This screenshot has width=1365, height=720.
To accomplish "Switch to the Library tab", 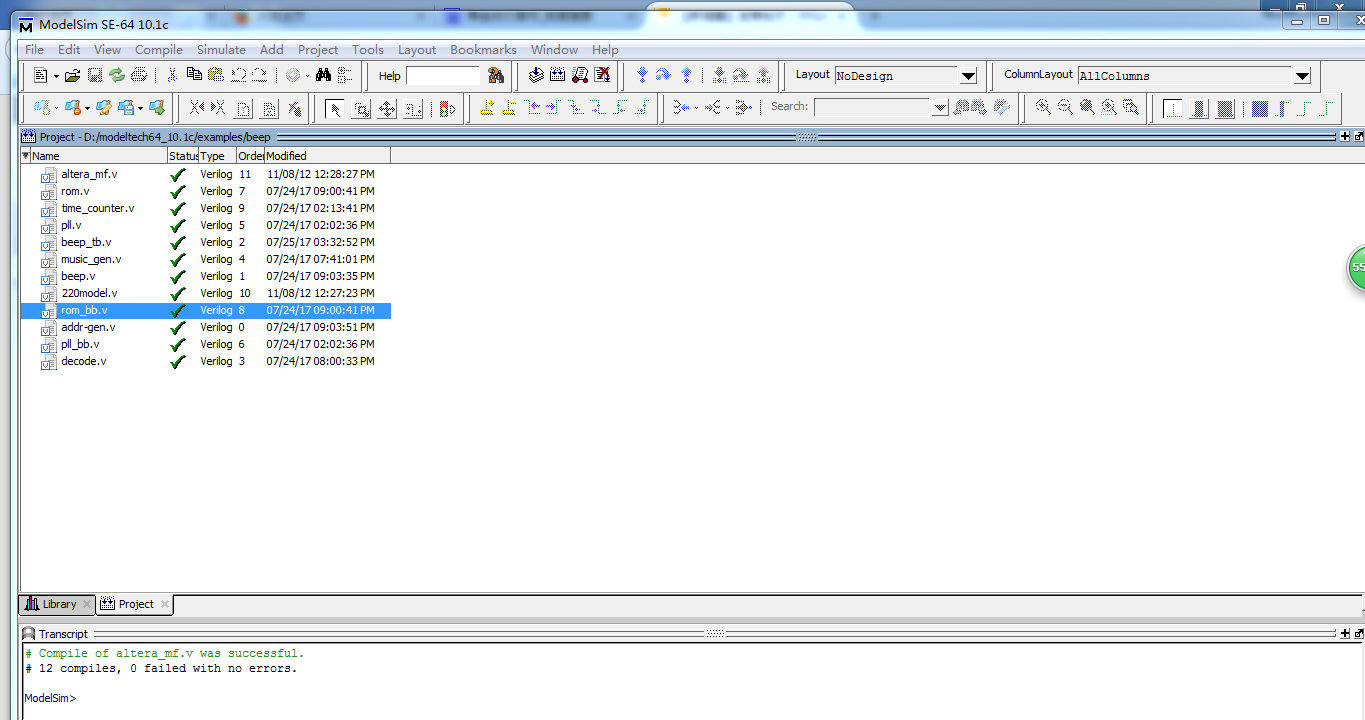I will (x=57, y=604).
